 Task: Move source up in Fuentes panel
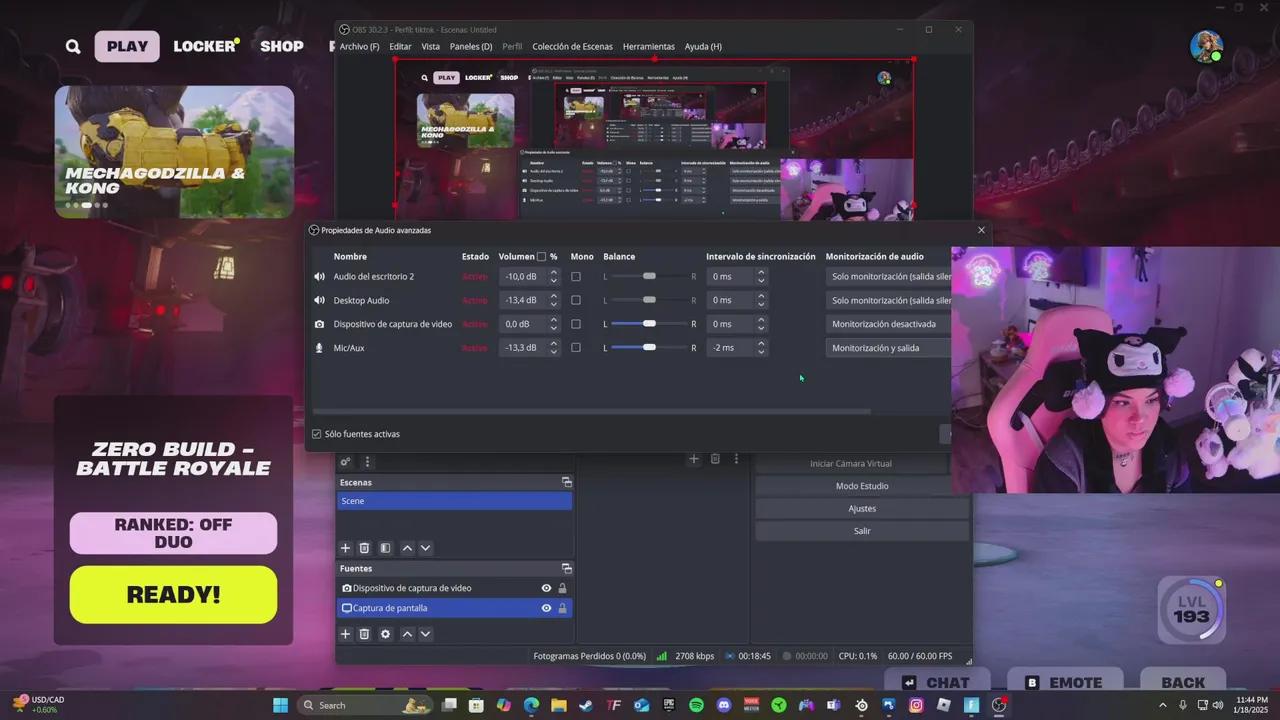407,634
